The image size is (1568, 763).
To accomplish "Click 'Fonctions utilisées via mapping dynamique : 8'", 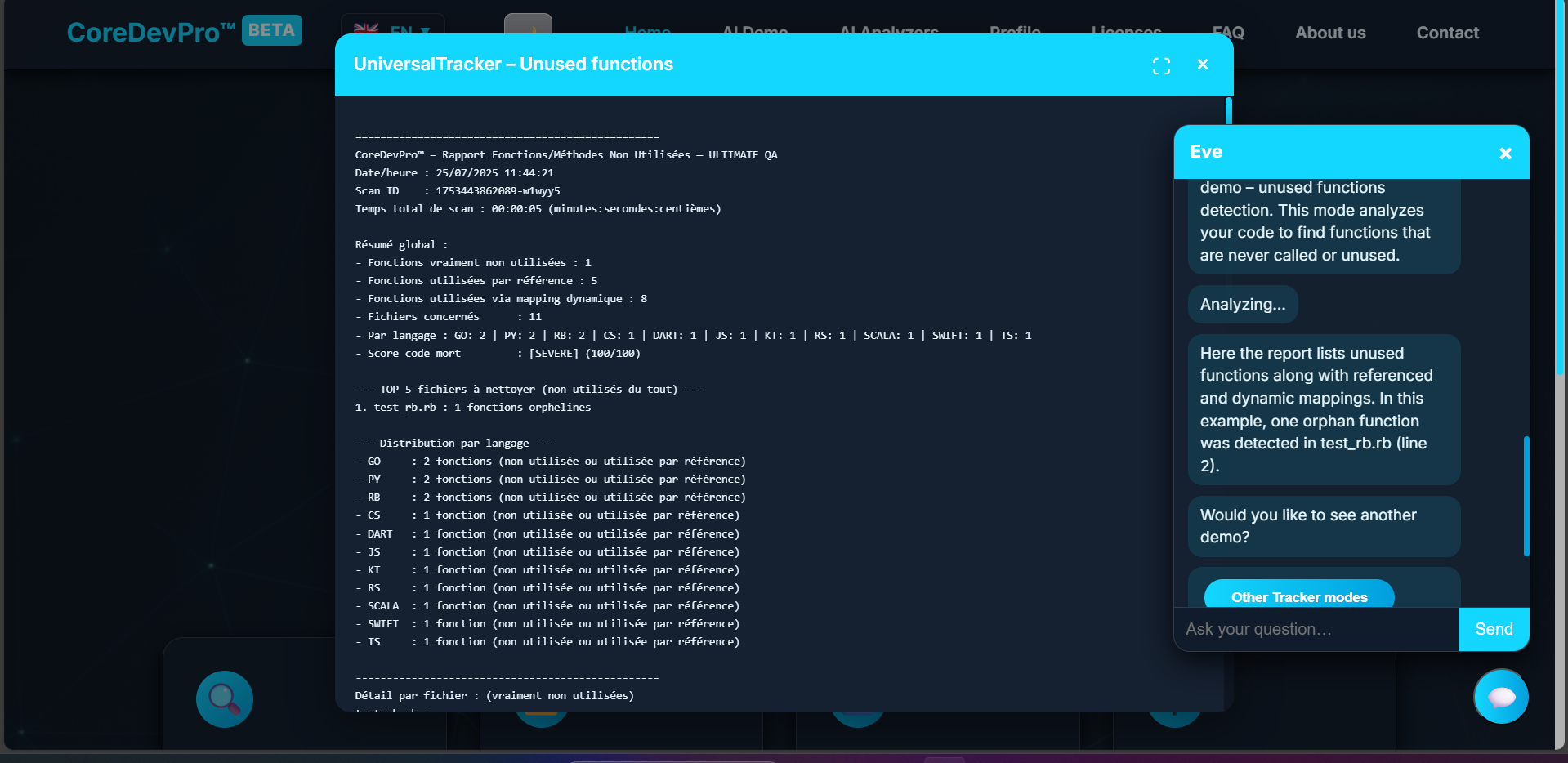I will tap(501, 299).
